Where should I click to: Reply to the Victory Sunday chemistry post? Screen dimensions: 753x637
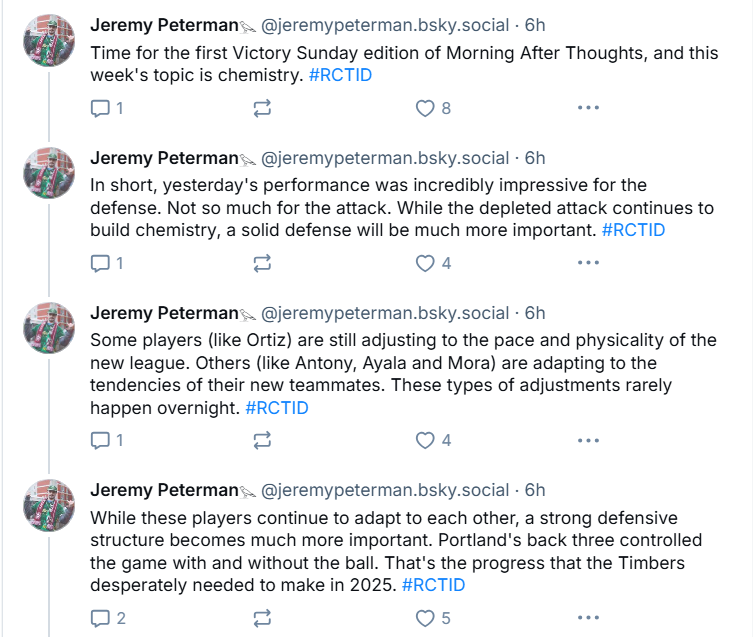[100, 108]
